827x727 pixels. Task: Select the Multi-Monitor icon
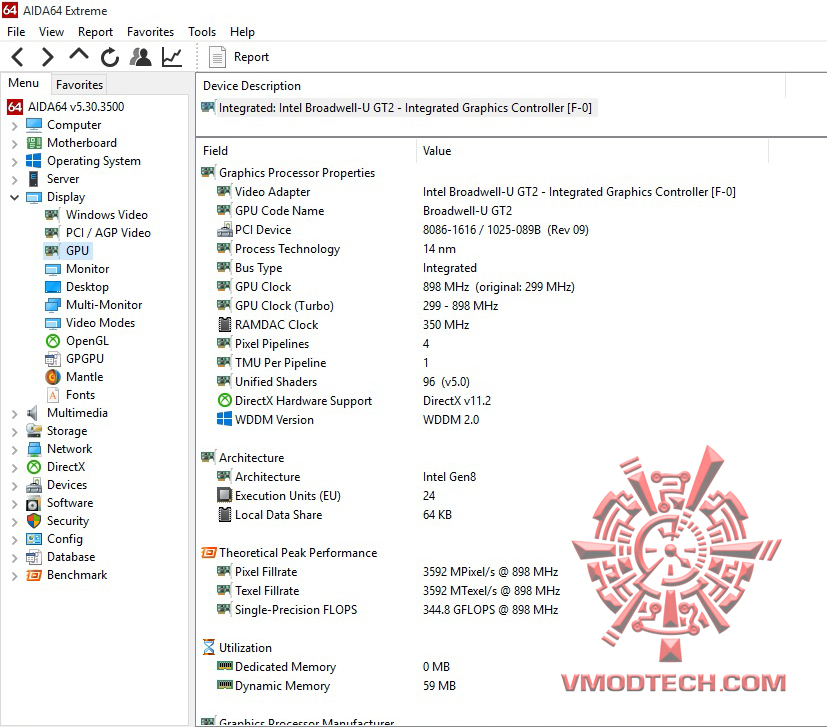point(53,305)
